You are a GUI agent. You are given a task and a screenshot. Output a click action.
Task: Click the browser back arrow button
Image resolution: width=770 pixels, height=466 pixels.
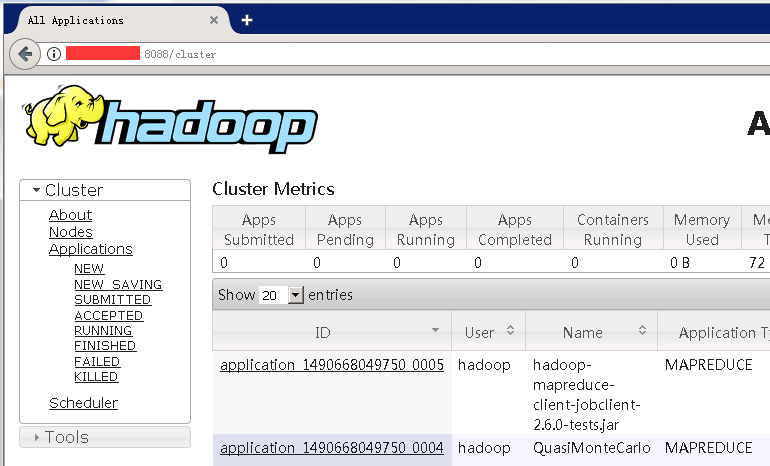(x=25, y=54)
